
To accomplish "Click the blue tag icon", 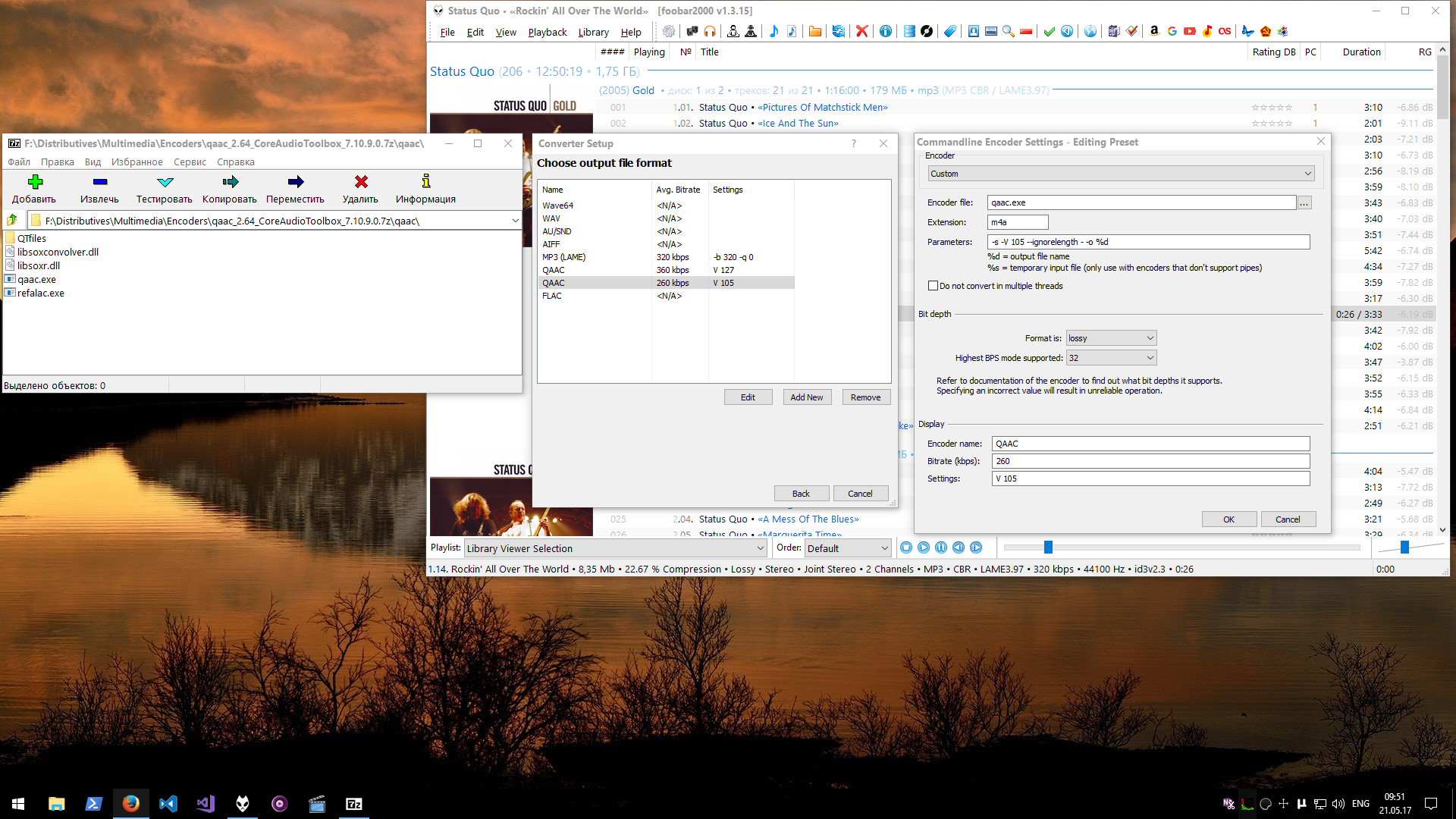I will tap(949, 31).
